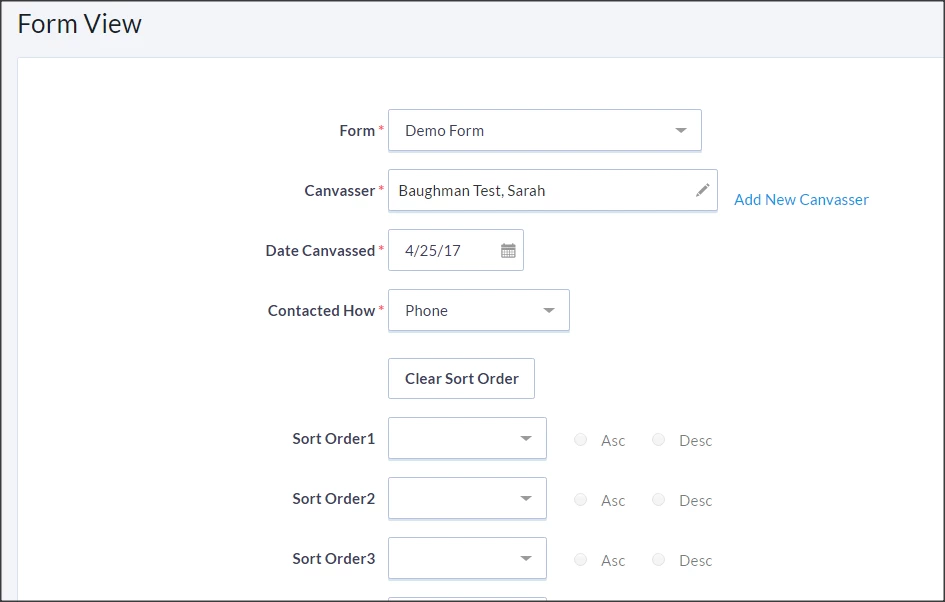
Task: Click the Clear Sort Order button
Action: coord(462,378)
